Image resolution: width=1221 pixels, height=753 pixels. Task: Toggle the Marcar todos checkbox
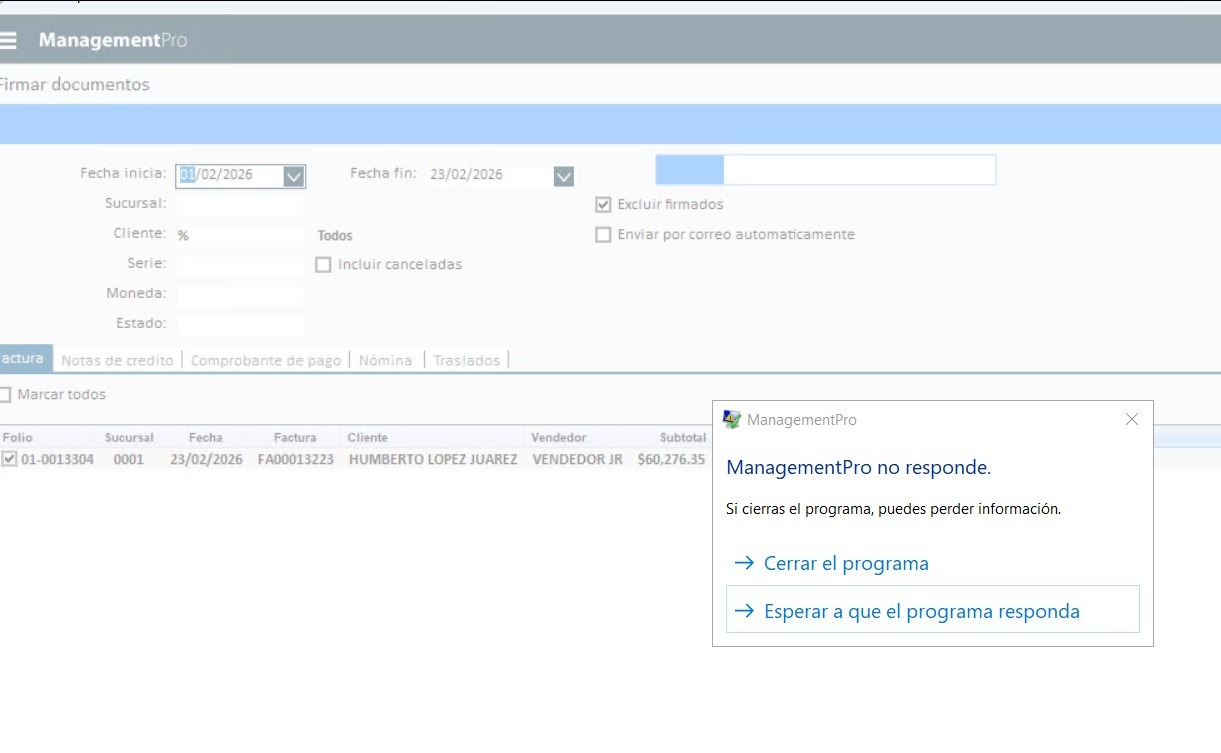click(x=5, y=395)
